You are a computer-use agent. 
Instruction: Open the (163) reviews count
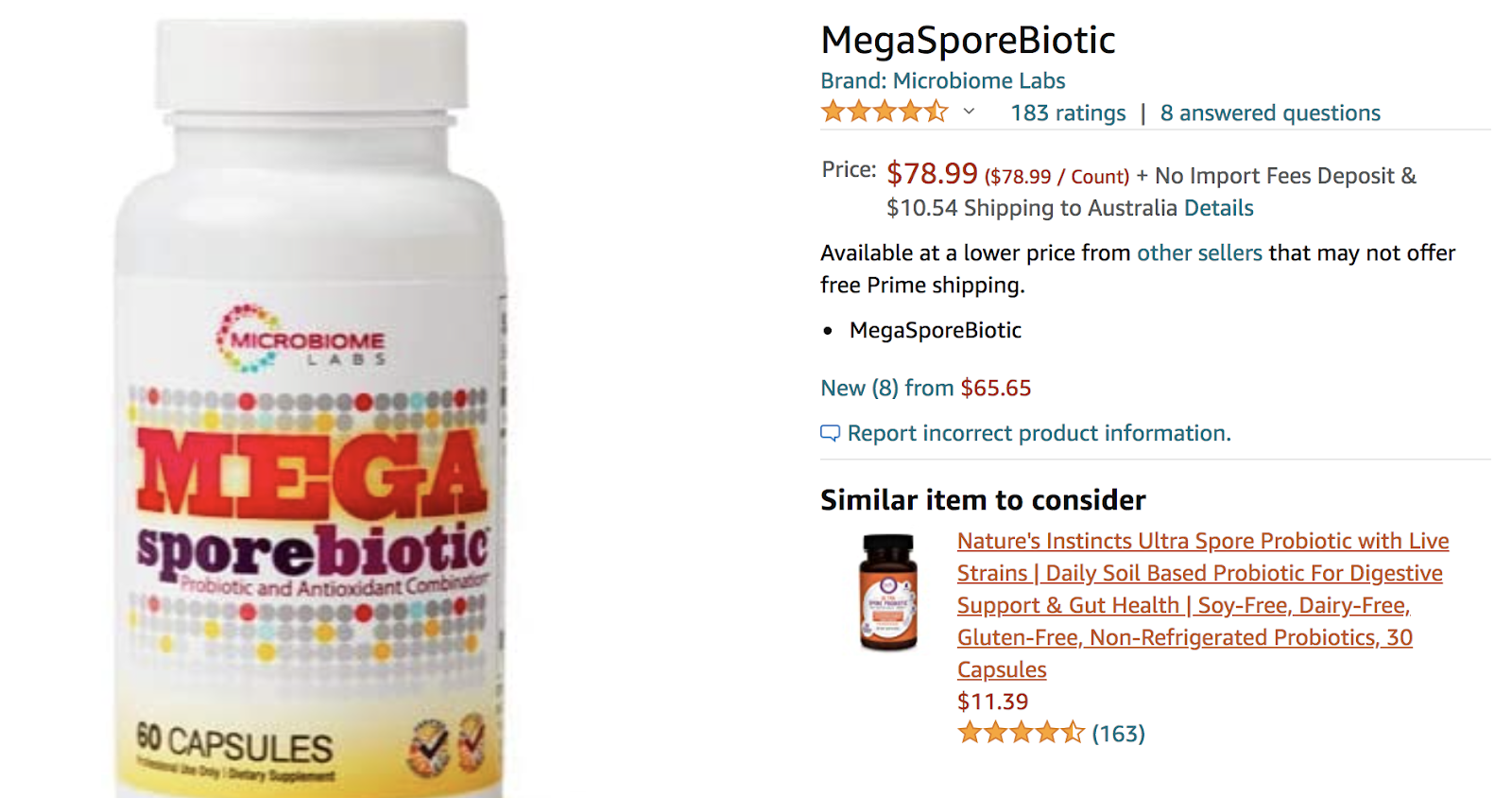tap(1118, 734)
